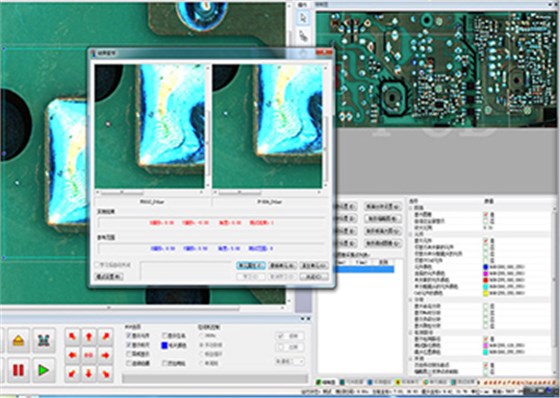Click the red up arrow move button
560x398 pixels.
point(89,337)
